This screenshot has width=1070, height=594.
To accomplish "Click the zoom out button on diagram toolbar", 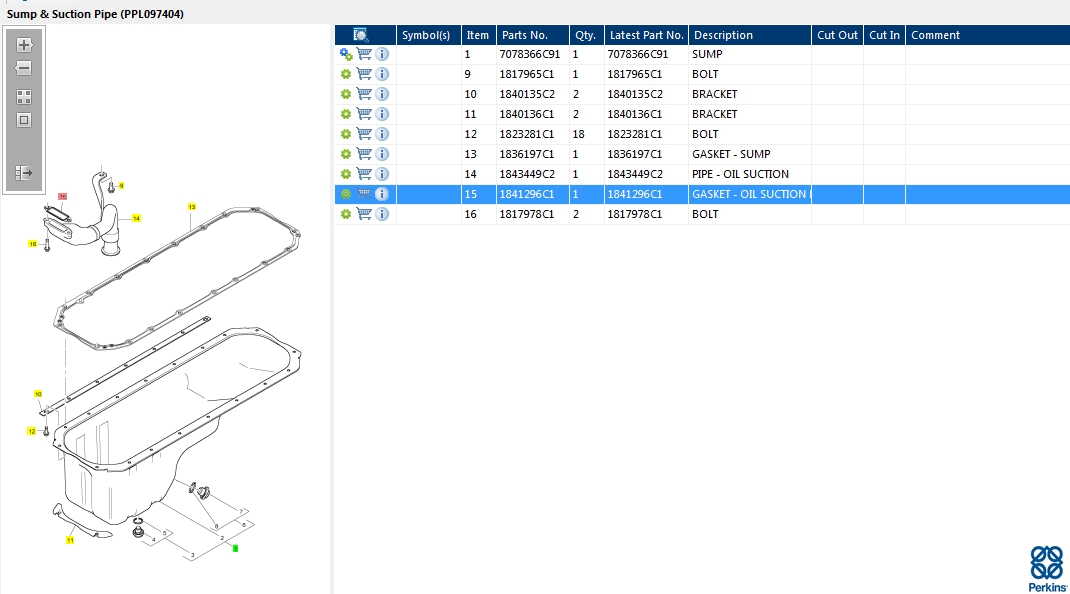I will pyautogui.click(x=24, y=69).
